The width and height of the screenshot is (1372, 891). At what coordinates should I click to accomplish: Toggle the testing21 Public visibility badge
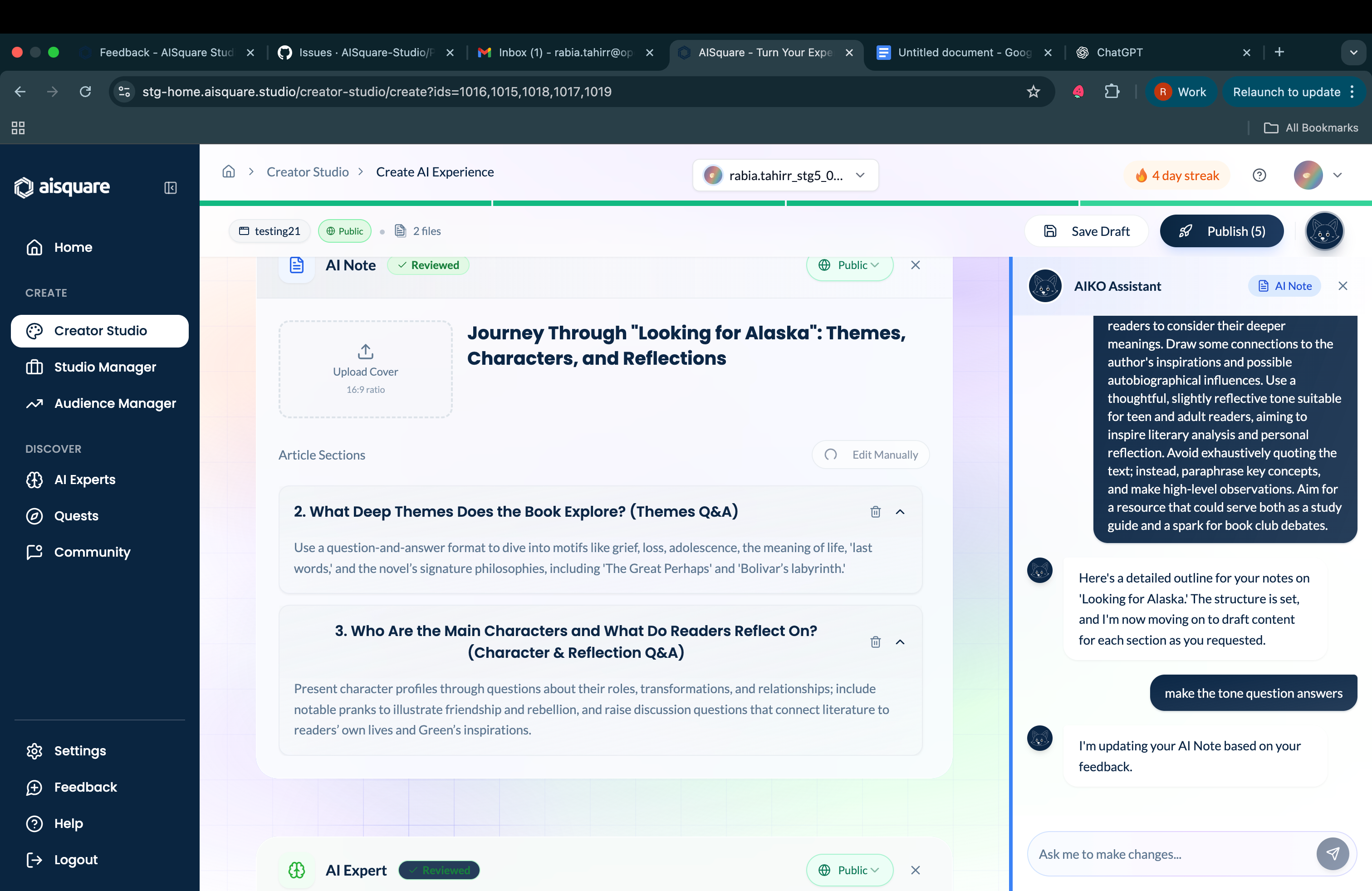click(x=345, y=231)
